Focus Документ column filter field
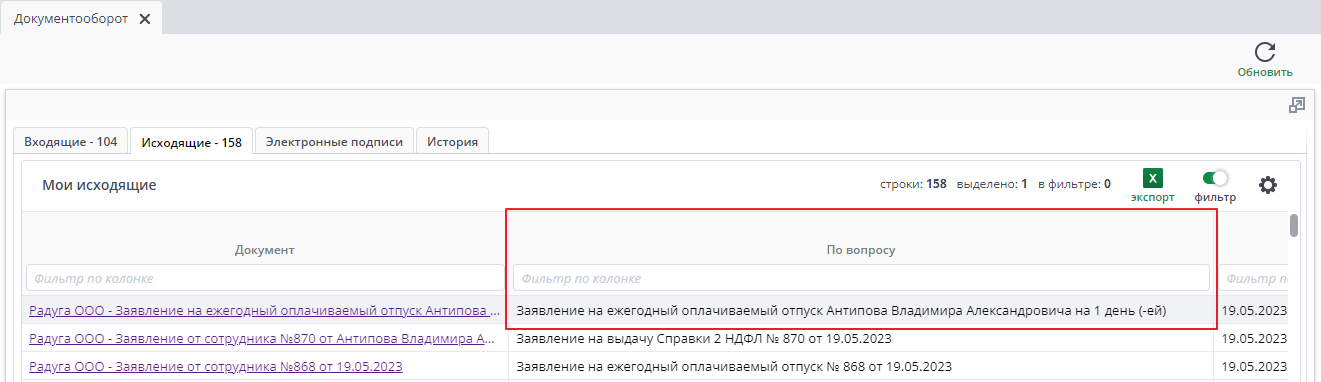Image resolution: width=1321 pixels, height=382 pixels. pyautogui.click(x=265, y=278)
